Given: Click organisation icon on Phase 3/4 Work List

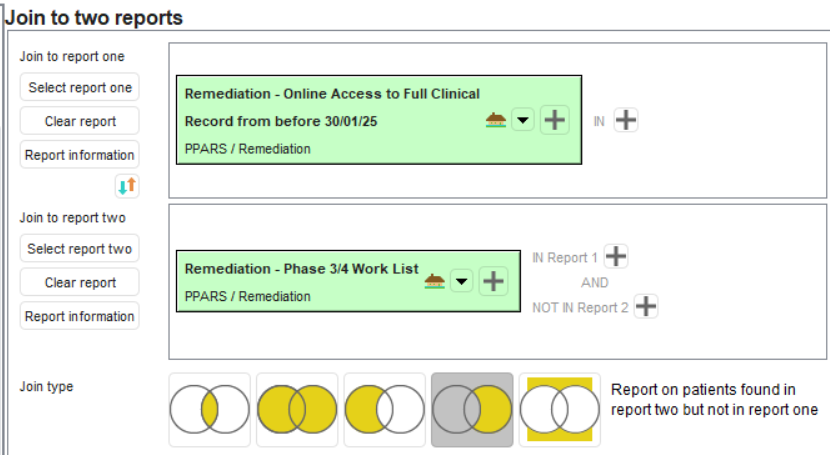Looking at the screenshot, I should pos(434,281).
